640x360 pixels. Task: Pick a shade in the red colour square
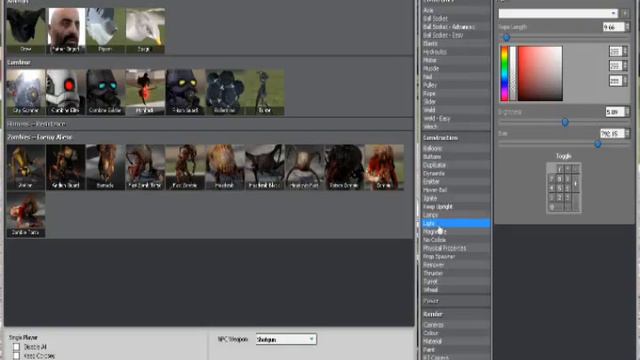[x=540, y=73]
